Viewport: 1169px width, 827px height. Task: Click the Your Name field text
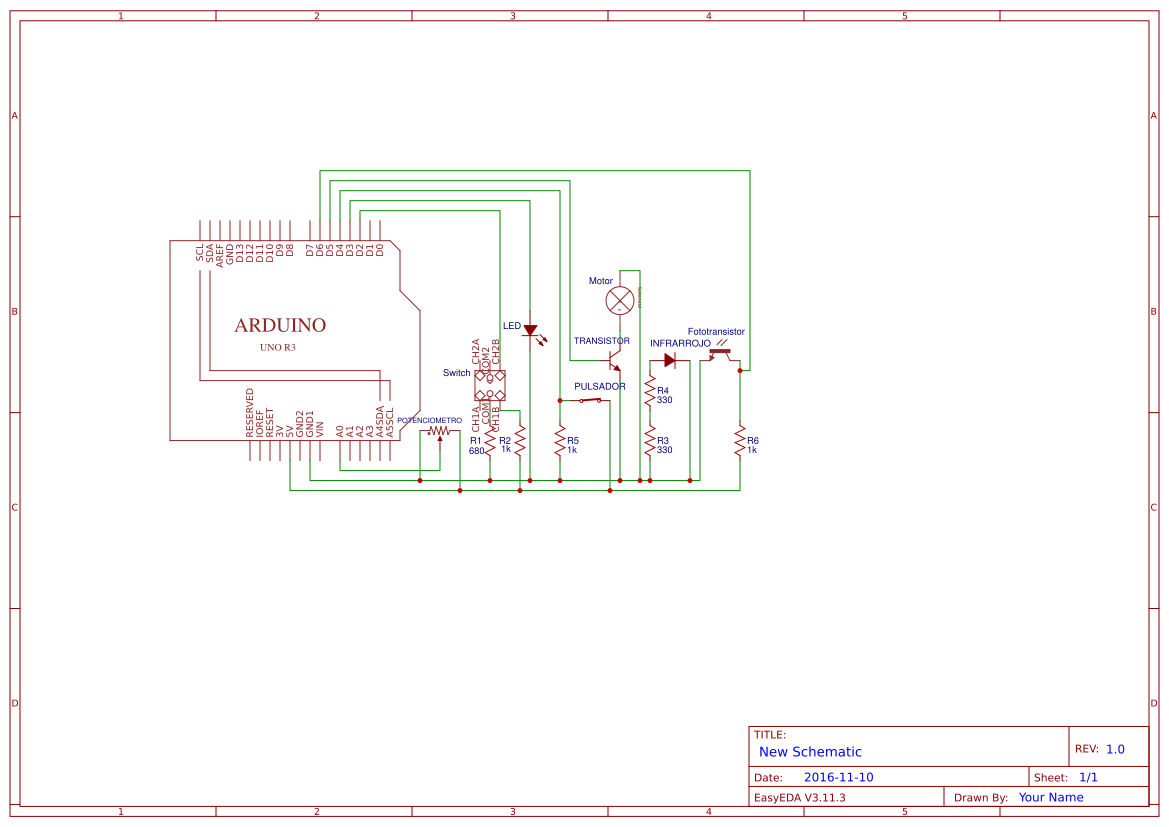click(1051, 797)
